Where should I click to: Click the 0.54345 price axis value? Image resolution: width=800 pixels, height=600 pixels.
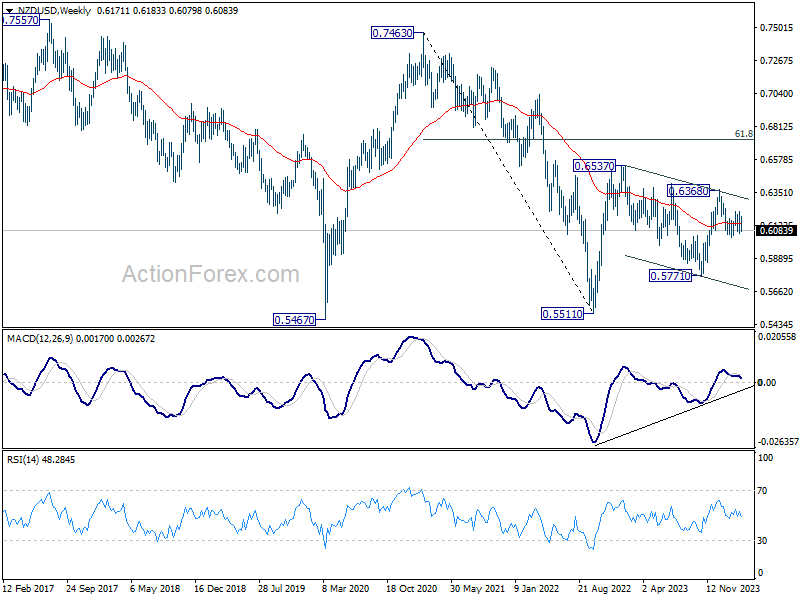click(777, 324)
